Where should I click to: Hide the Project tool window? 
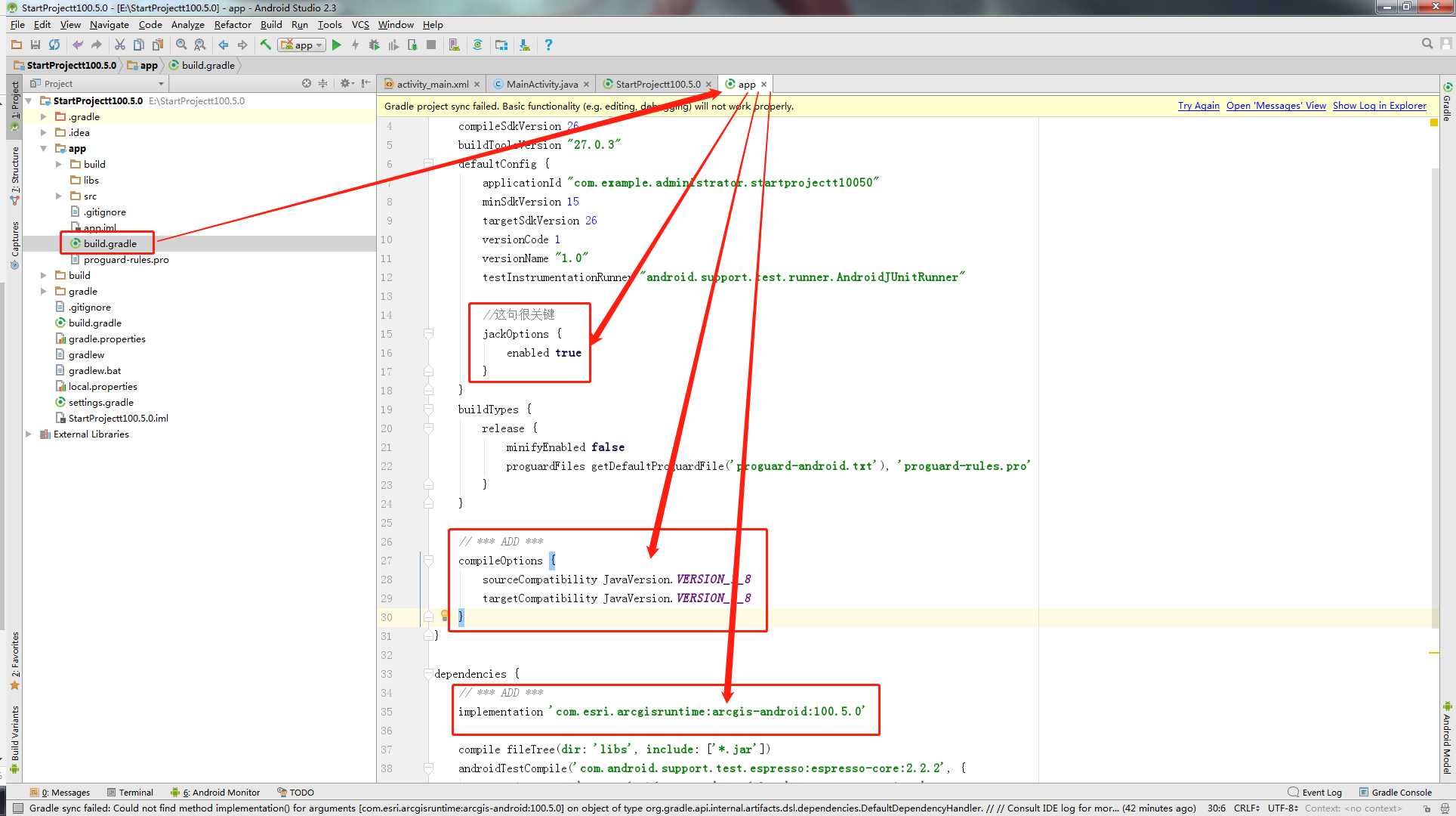coord(366,83)
